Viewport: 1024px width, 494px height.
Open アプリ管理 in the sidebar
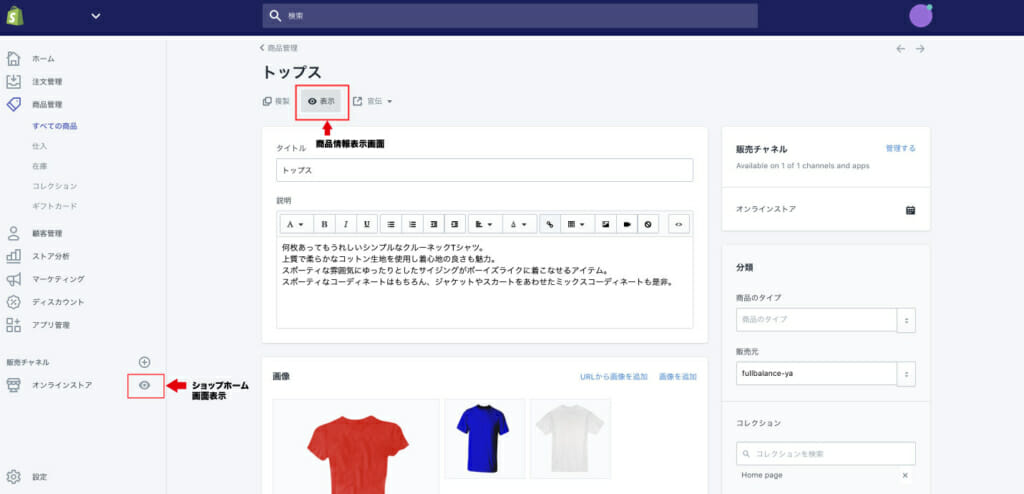(x=50, y=325)
